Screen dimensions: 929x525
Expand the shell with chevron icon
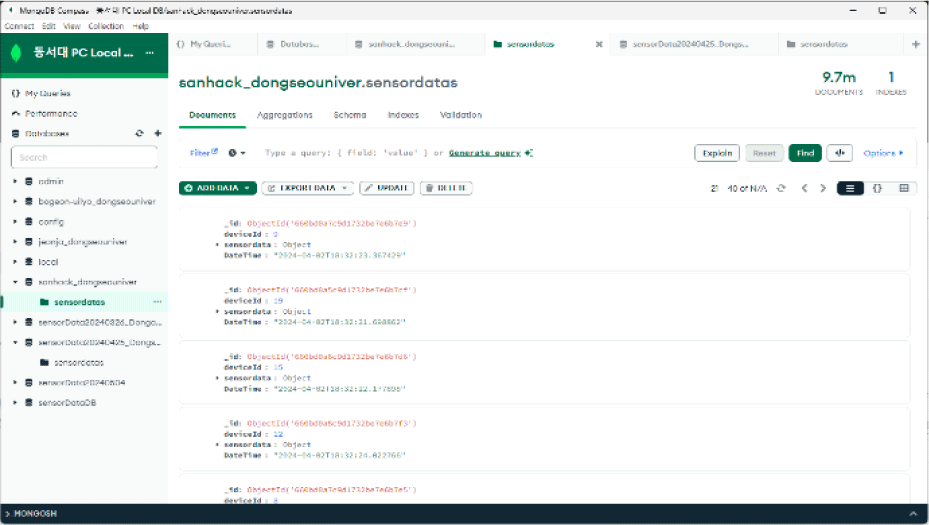pyautogui.click(x=913, y=514)
